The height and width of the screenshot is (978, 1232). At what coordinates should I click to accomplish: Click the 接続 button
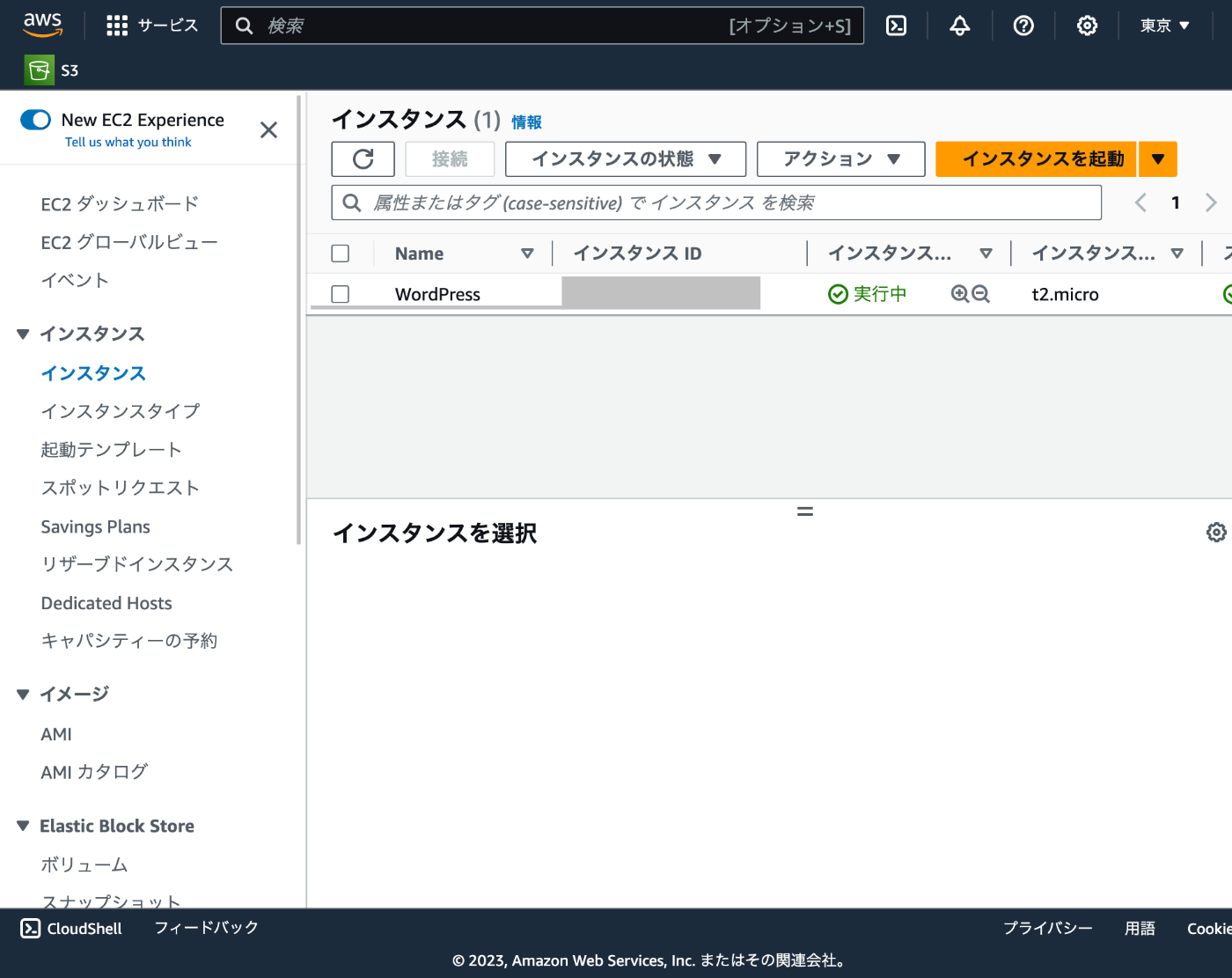450,159
